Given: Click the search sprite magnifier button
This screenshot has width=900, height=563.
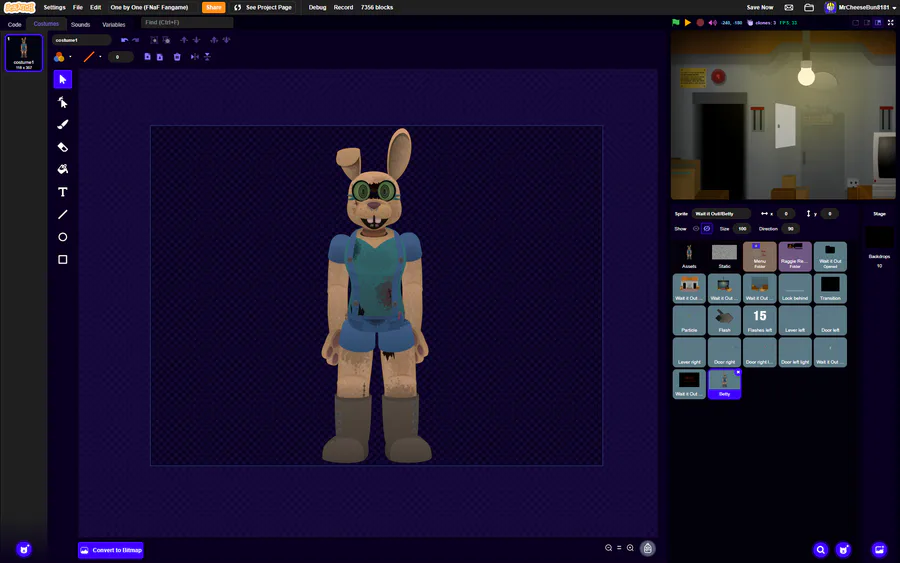Looking at the screenshot, I should [x=821, y=550].
